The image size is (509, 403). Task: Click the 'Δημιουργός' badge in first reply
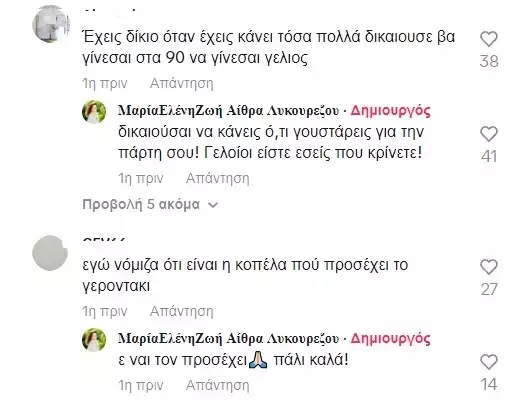pos(390,110)
